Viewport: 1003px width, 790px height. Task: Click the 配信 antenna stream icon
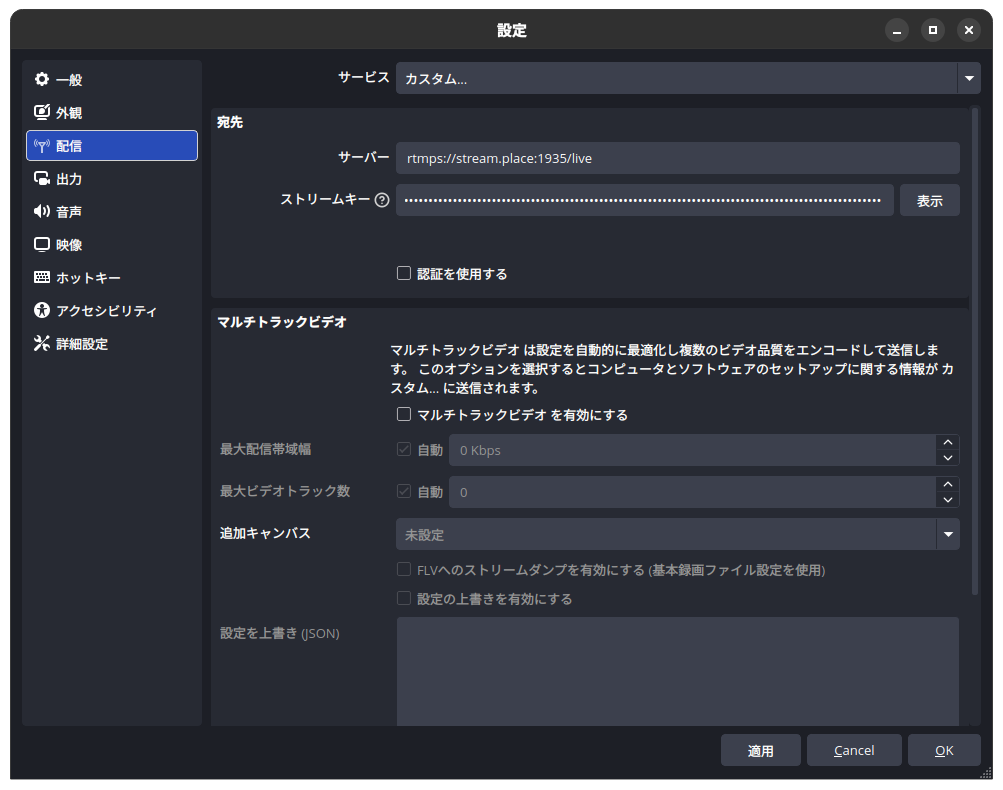click(x=41, y=146)
